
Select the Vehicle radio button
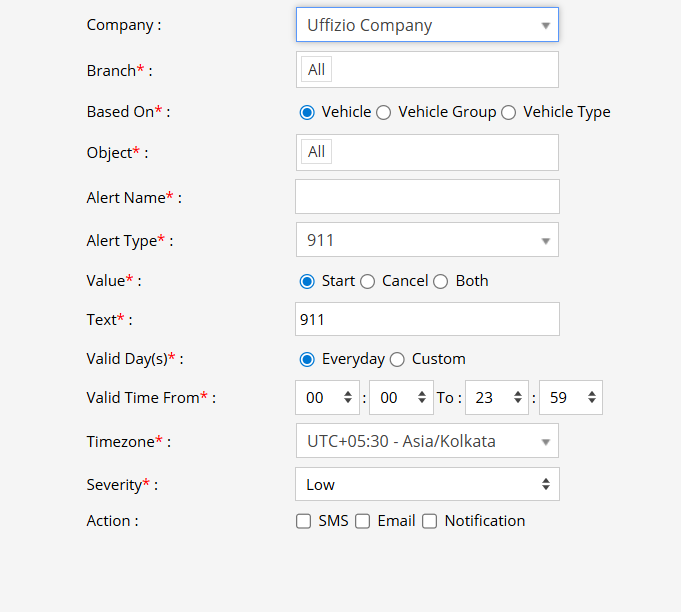[307, 113]
